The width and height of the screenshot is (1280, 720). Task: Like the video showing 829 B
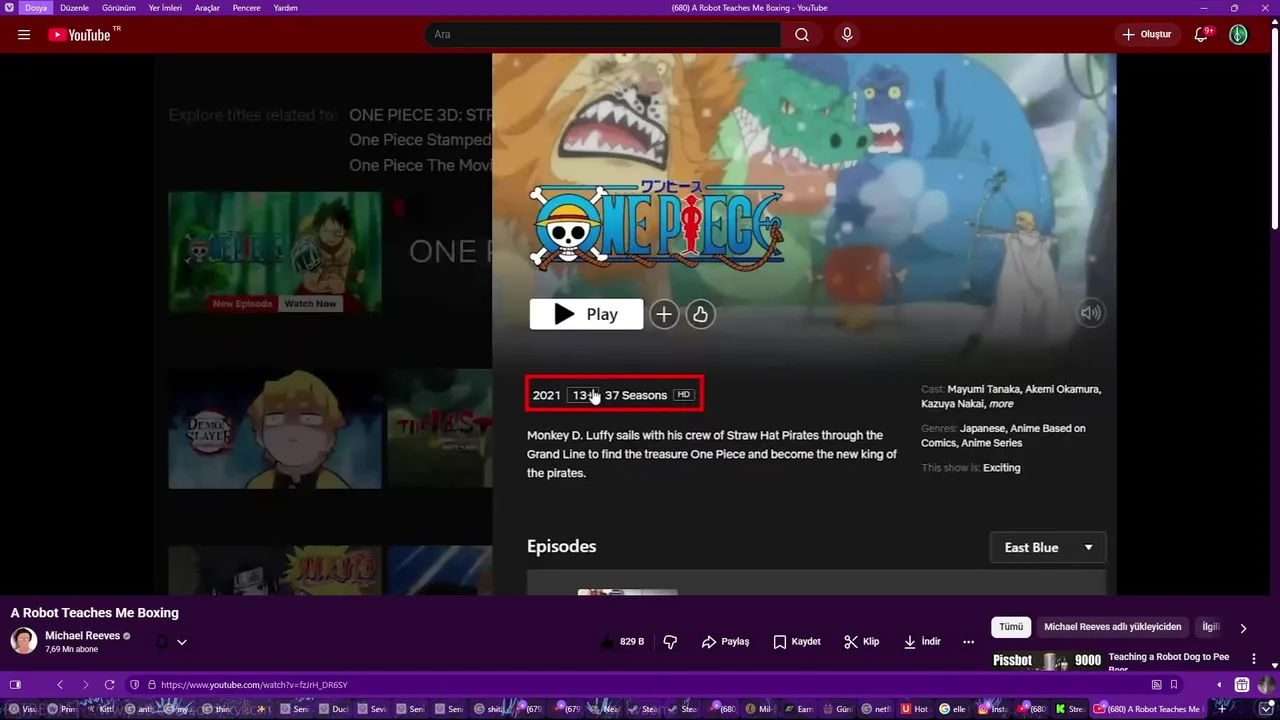622,642
